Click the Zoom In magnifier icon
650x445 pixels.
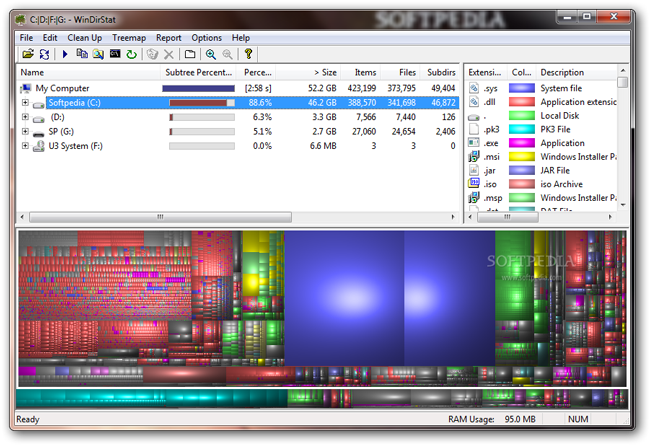[x=211, y=54]
